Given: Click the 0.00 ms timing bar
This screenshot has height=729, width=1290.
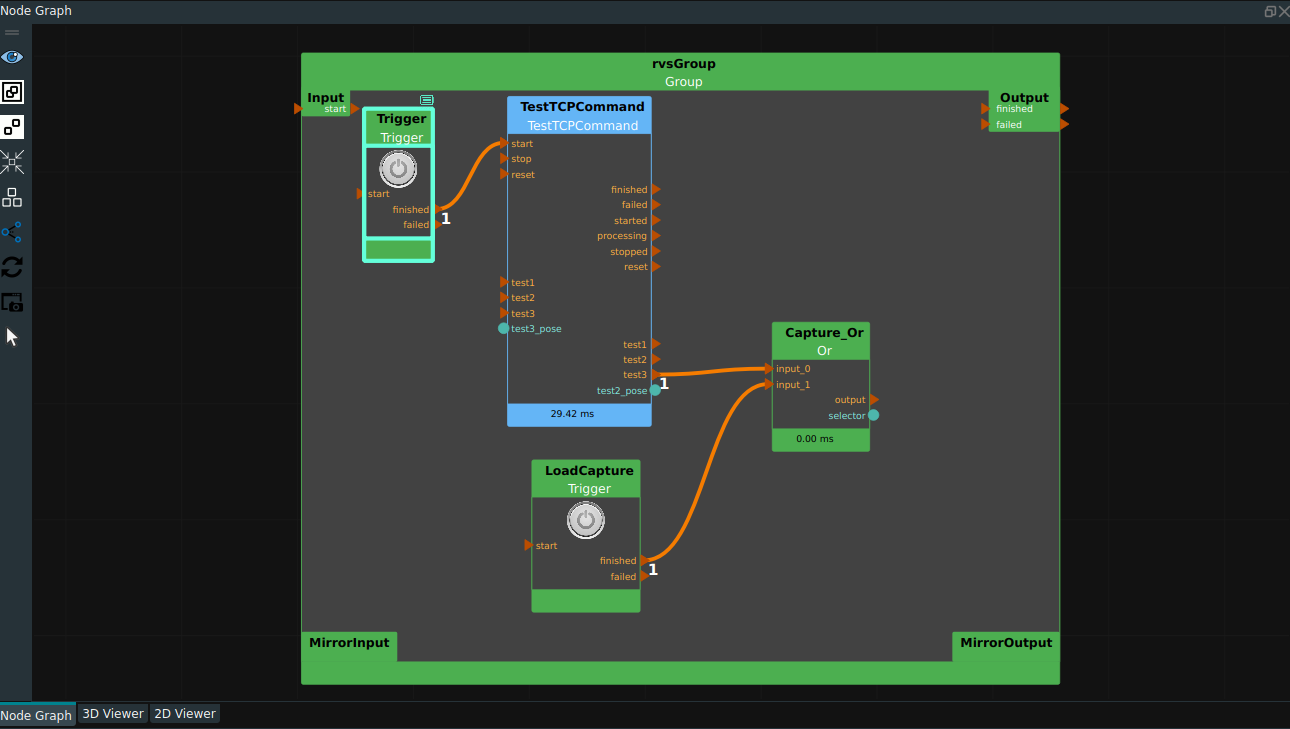Looking at the screenshot, I should point(821,439).
